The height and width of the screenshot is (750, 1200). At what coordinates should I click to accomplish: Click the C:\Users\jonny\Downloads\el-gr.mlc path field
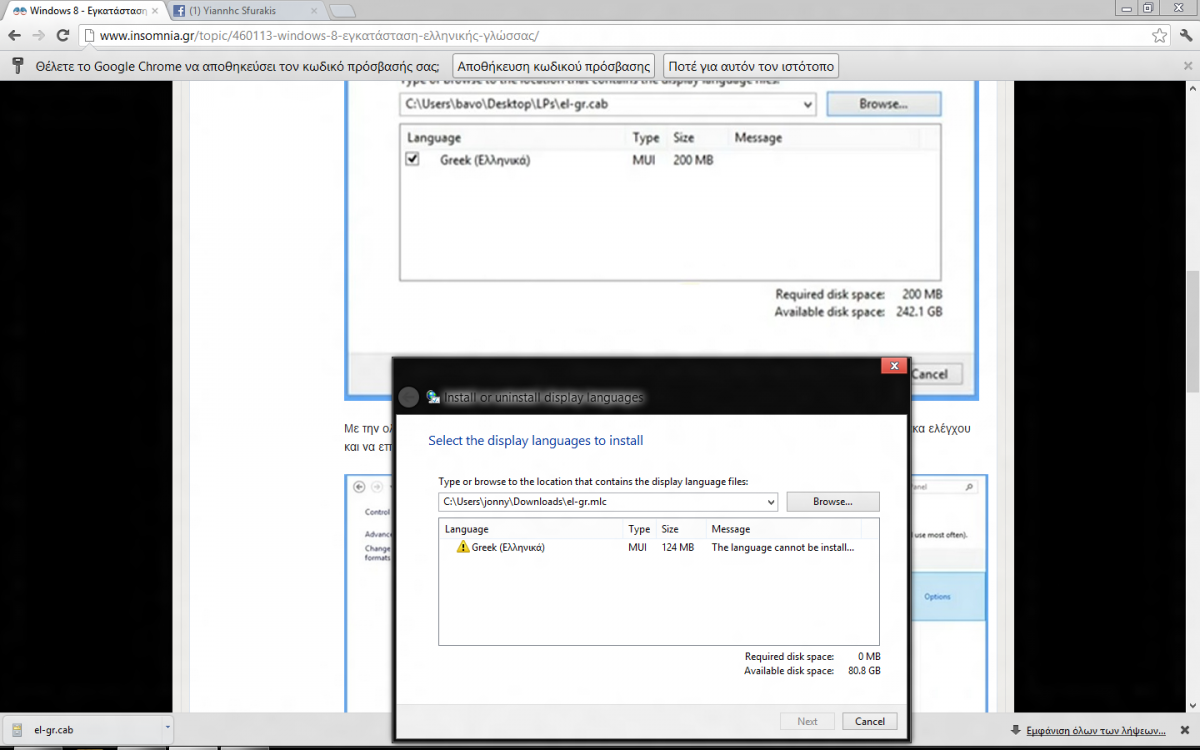coord(608,501)
